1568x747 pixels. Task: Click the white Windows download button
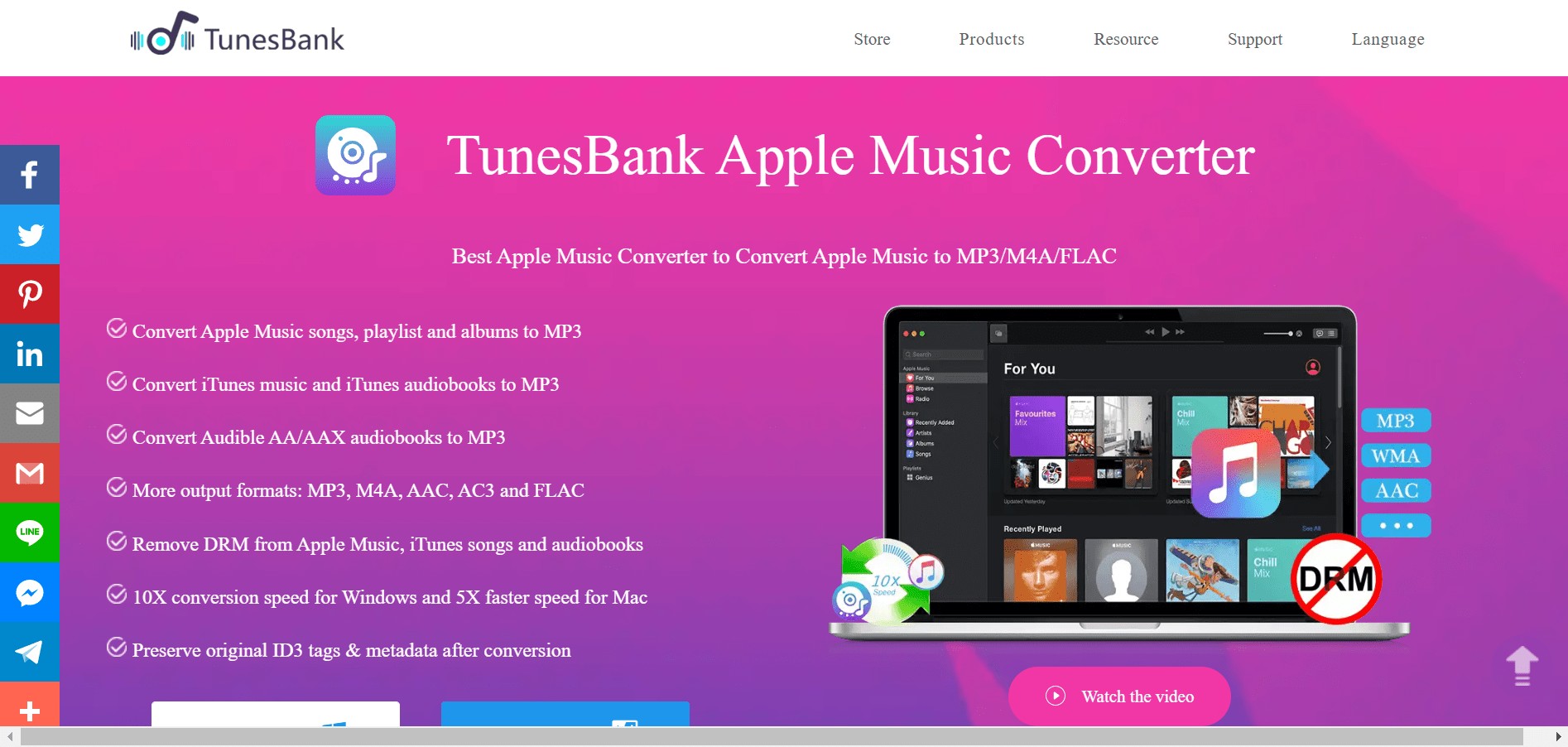(x=276, y=715)
